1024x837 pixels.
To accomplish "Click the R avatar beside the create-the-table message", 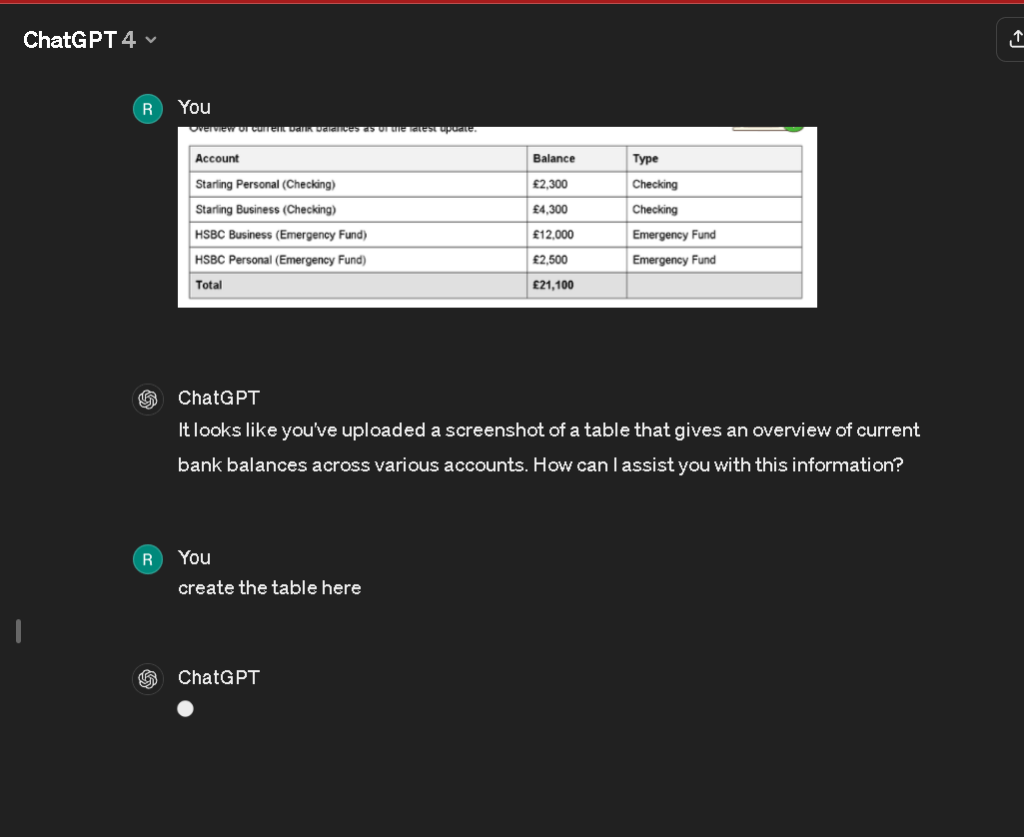I will pos(148,560).
